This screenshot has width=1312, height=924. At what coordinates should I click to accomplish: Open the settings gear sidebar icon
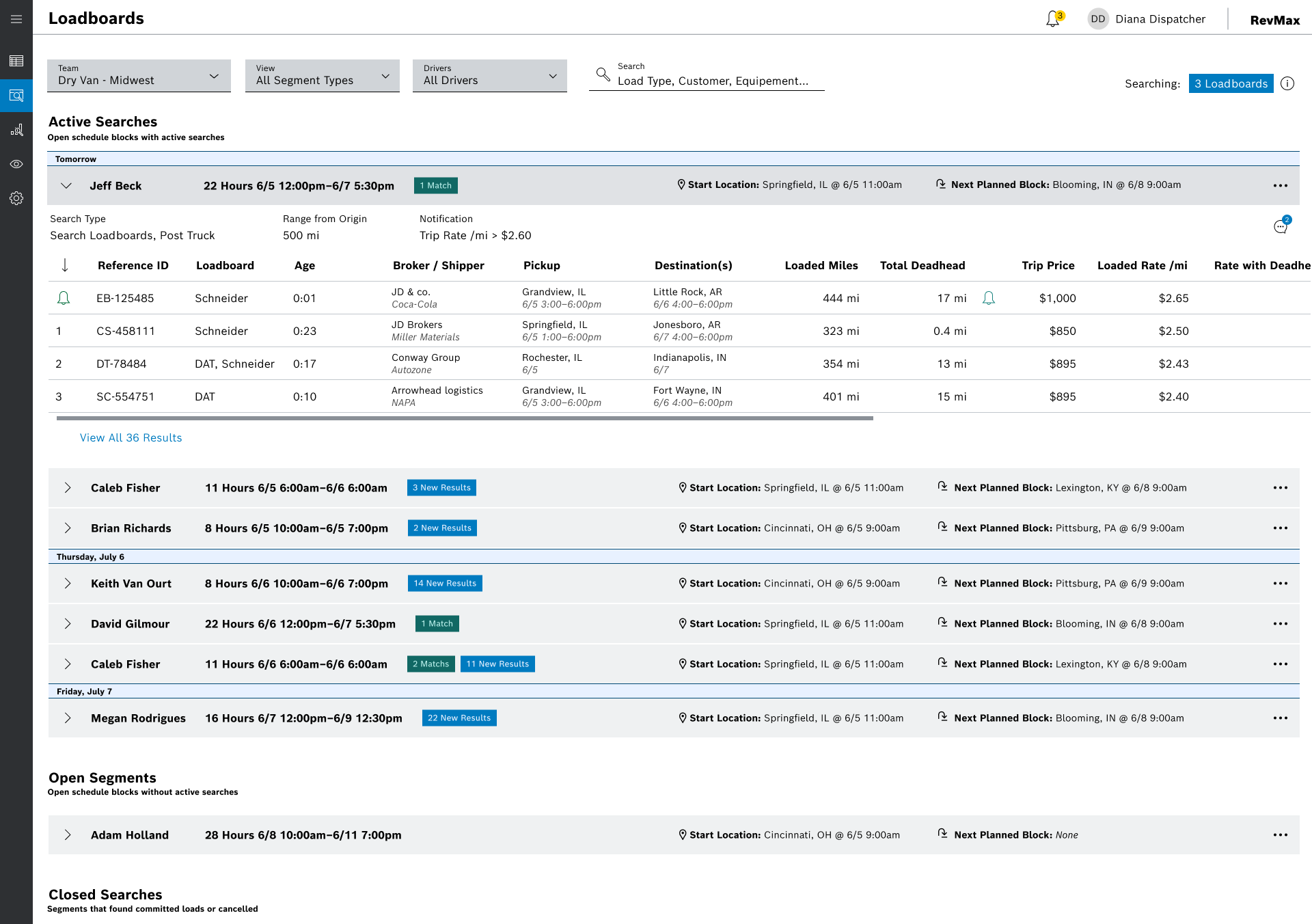pyautogui.click(x=16, y=198)
